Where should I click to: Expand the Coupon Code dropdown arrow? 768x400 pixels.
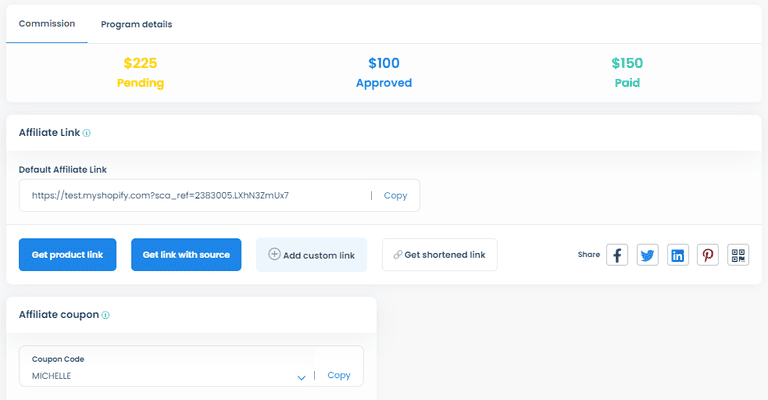[x=301, y=377]
